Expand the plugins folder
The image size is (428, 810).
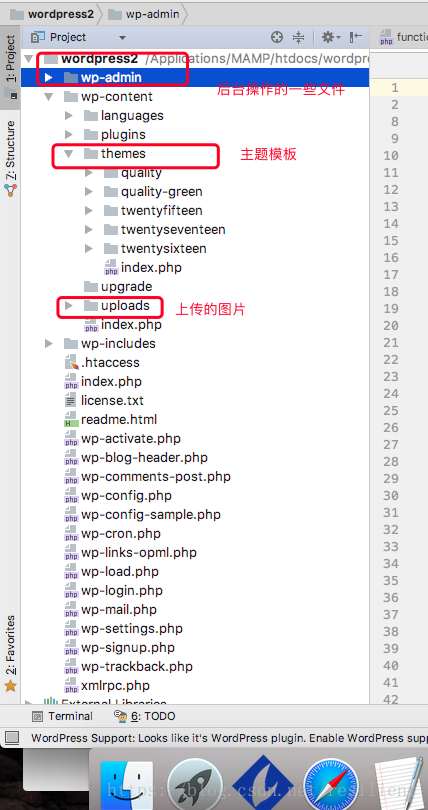tap(69, 135)
